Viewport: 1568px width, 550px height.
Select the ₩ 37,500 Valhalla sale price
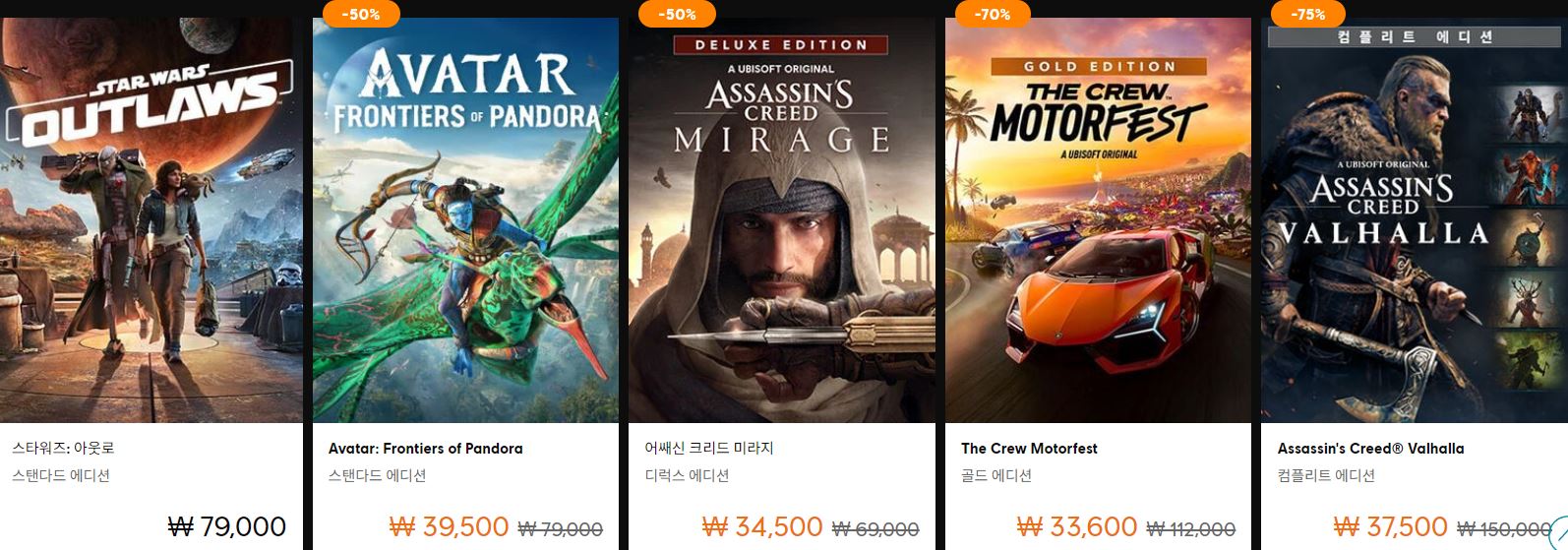tap(1391, 527)
